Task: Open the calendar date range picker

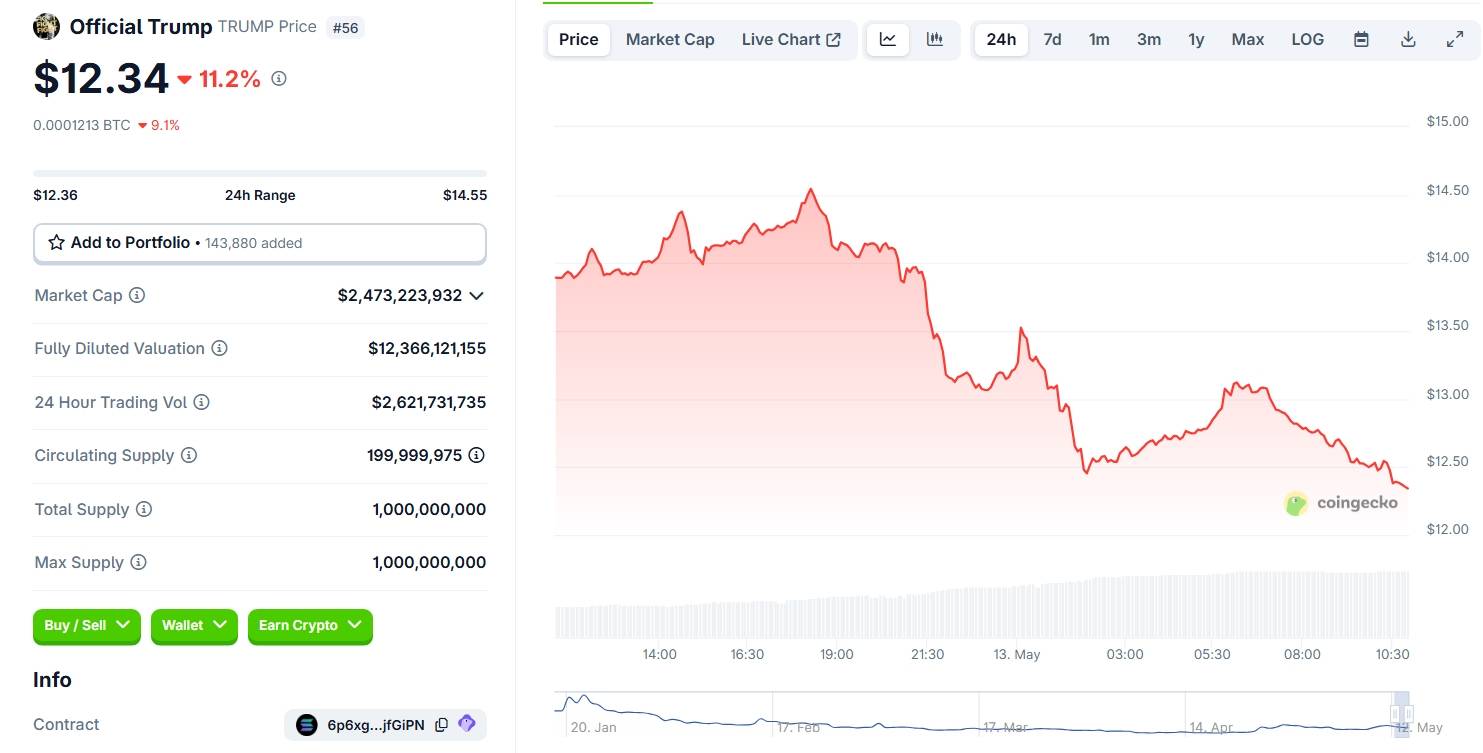Action: tap(1361, 40)
